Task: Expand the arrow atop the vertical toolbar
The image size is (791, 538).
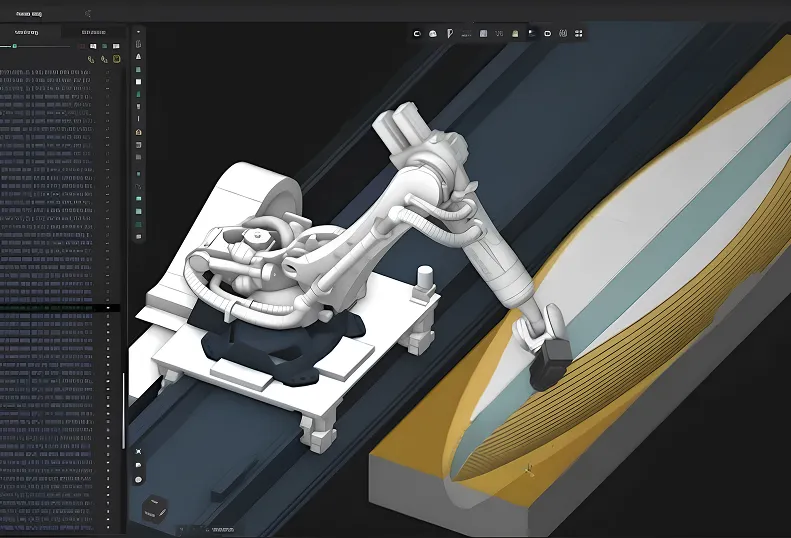Action: [x=138, y=31]
